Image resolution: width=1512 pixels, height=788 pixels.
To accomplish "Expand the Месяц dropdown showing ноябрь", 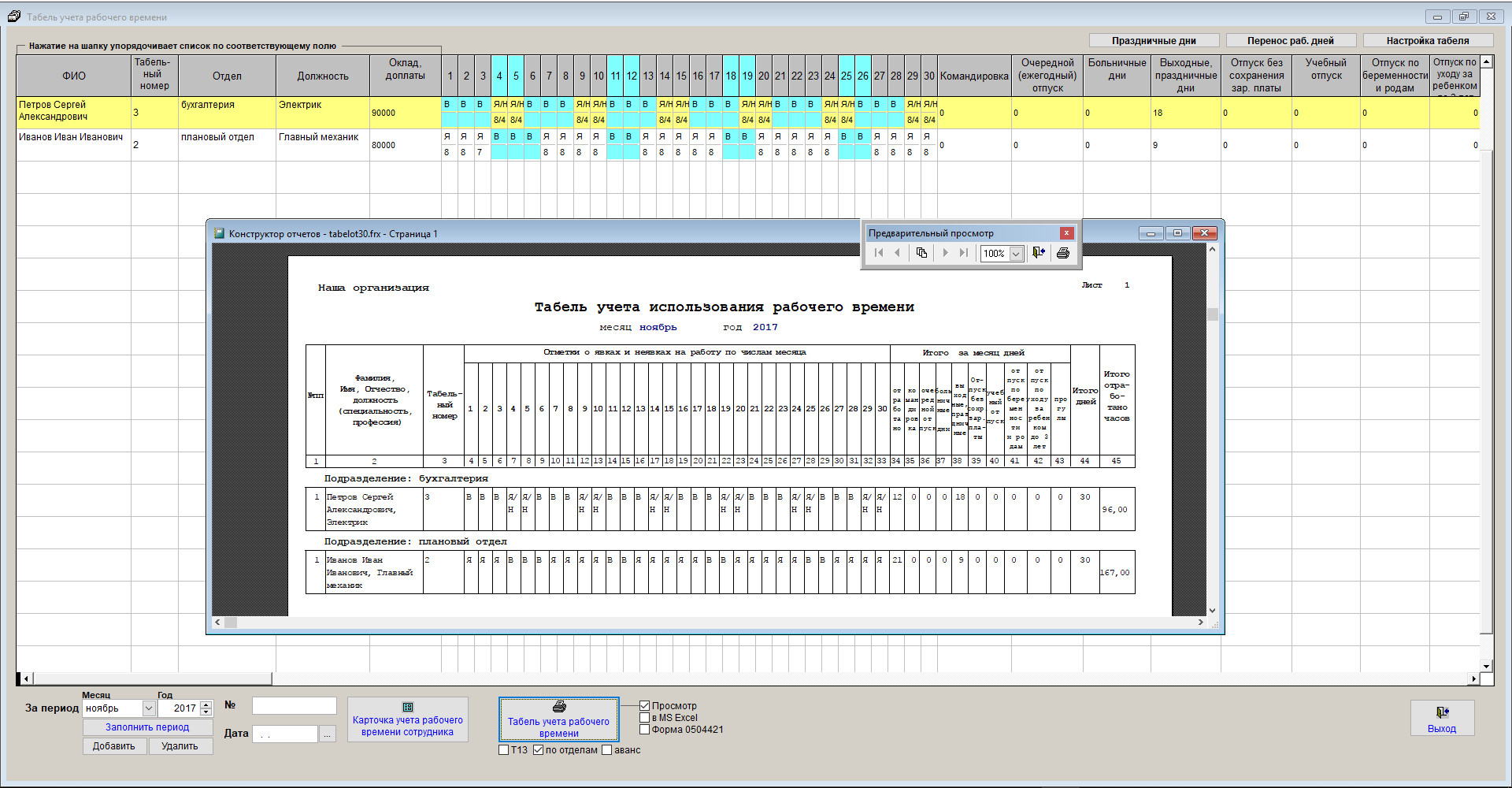I will 148,708.
